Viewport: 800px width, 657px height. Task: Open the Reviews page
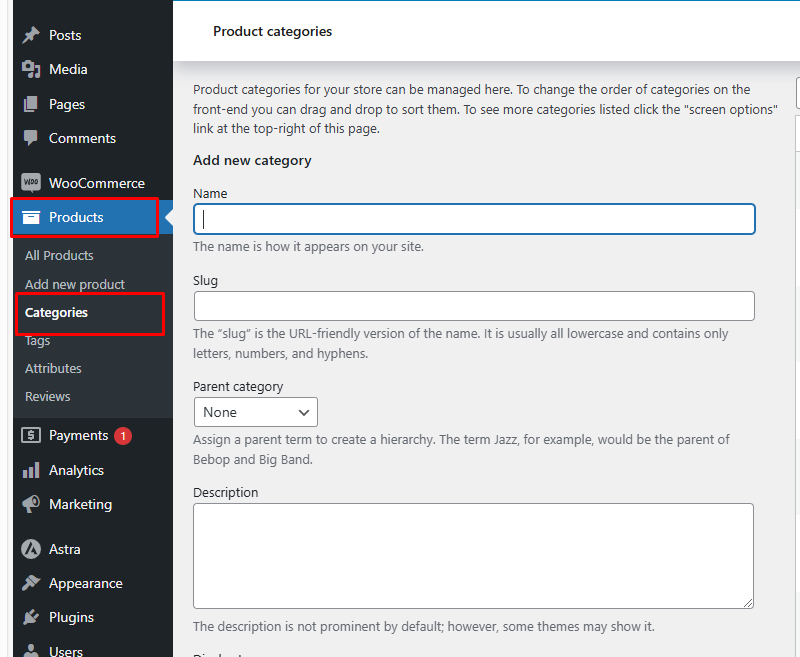tap(47, 396)
